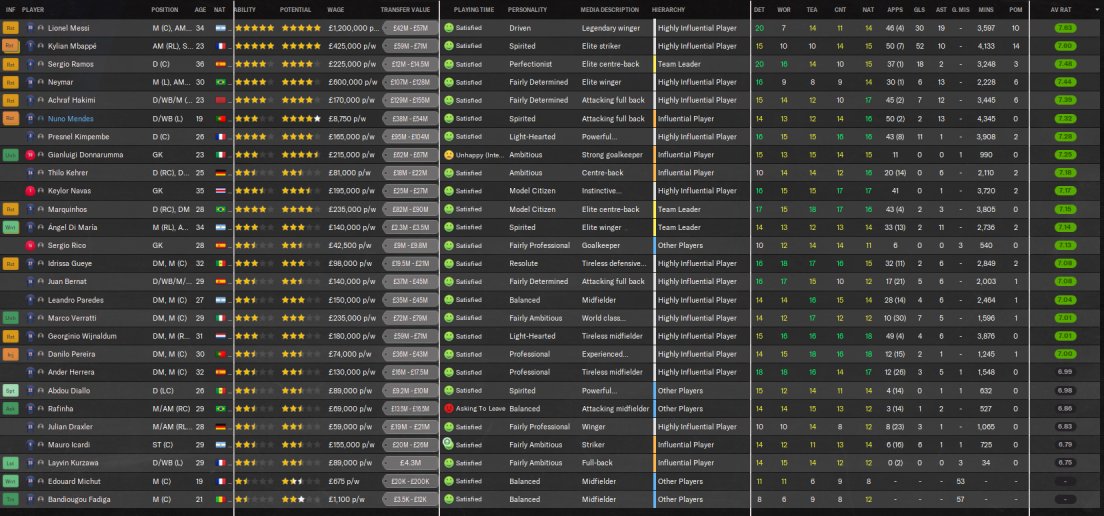Click the Wnt badge beside Ángel Di María
Screen dimensions: 1104x516
point(11,227)
